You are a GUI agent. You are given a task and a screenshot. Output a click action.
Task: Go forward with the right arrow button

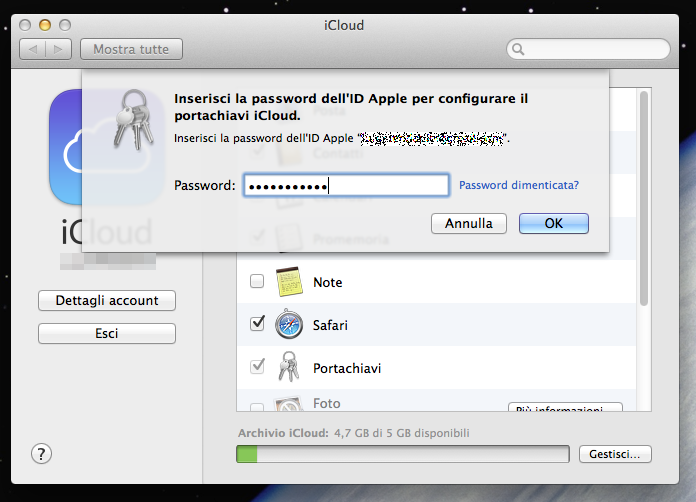(x=59, y=49)
